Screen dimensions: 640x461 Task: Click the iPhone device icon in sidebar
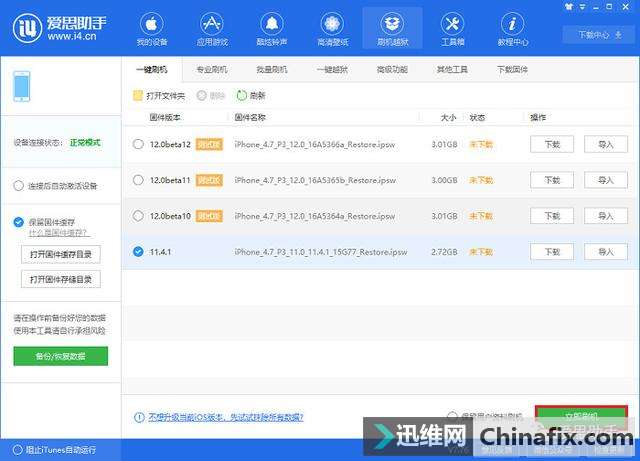(22, 86)
